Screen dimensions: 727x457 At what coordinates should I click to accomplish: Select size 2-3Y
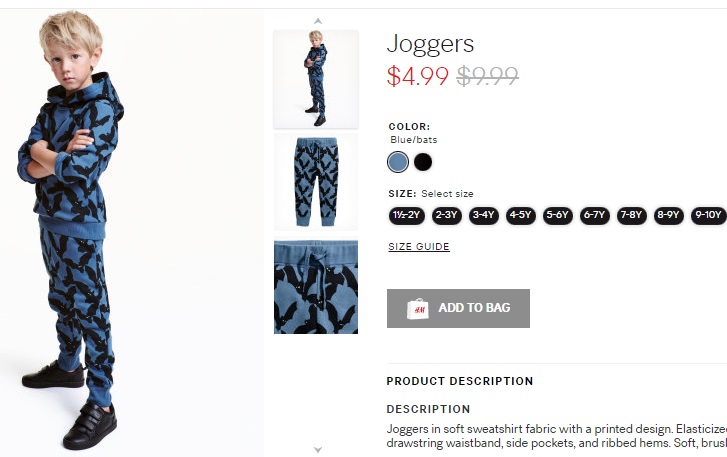[447, 216]
